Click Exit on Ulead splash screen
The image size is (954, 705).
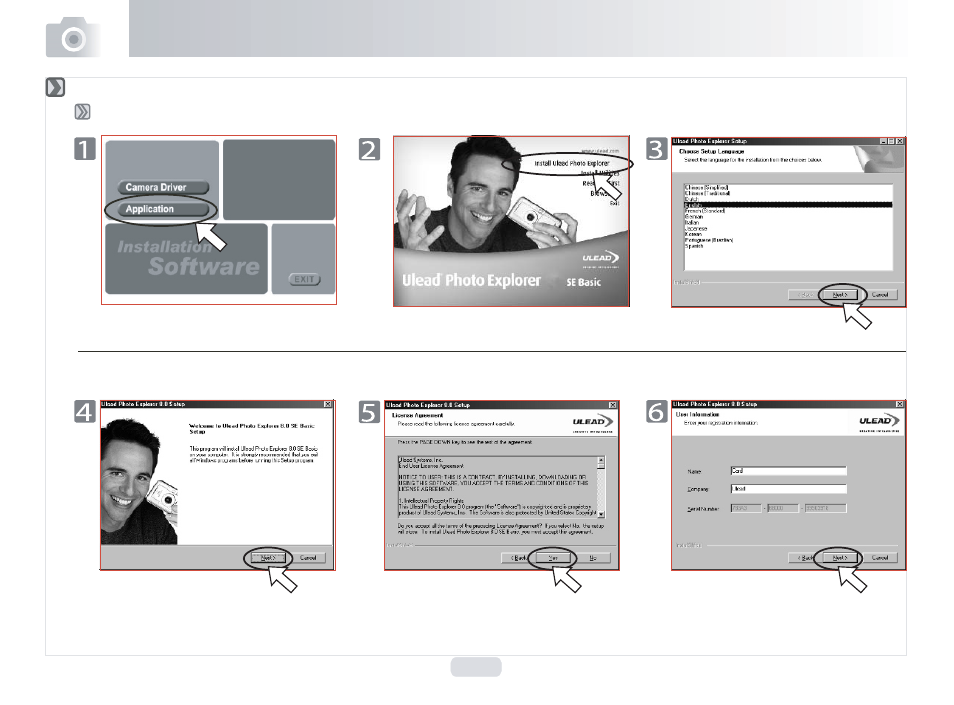(615, 203)
